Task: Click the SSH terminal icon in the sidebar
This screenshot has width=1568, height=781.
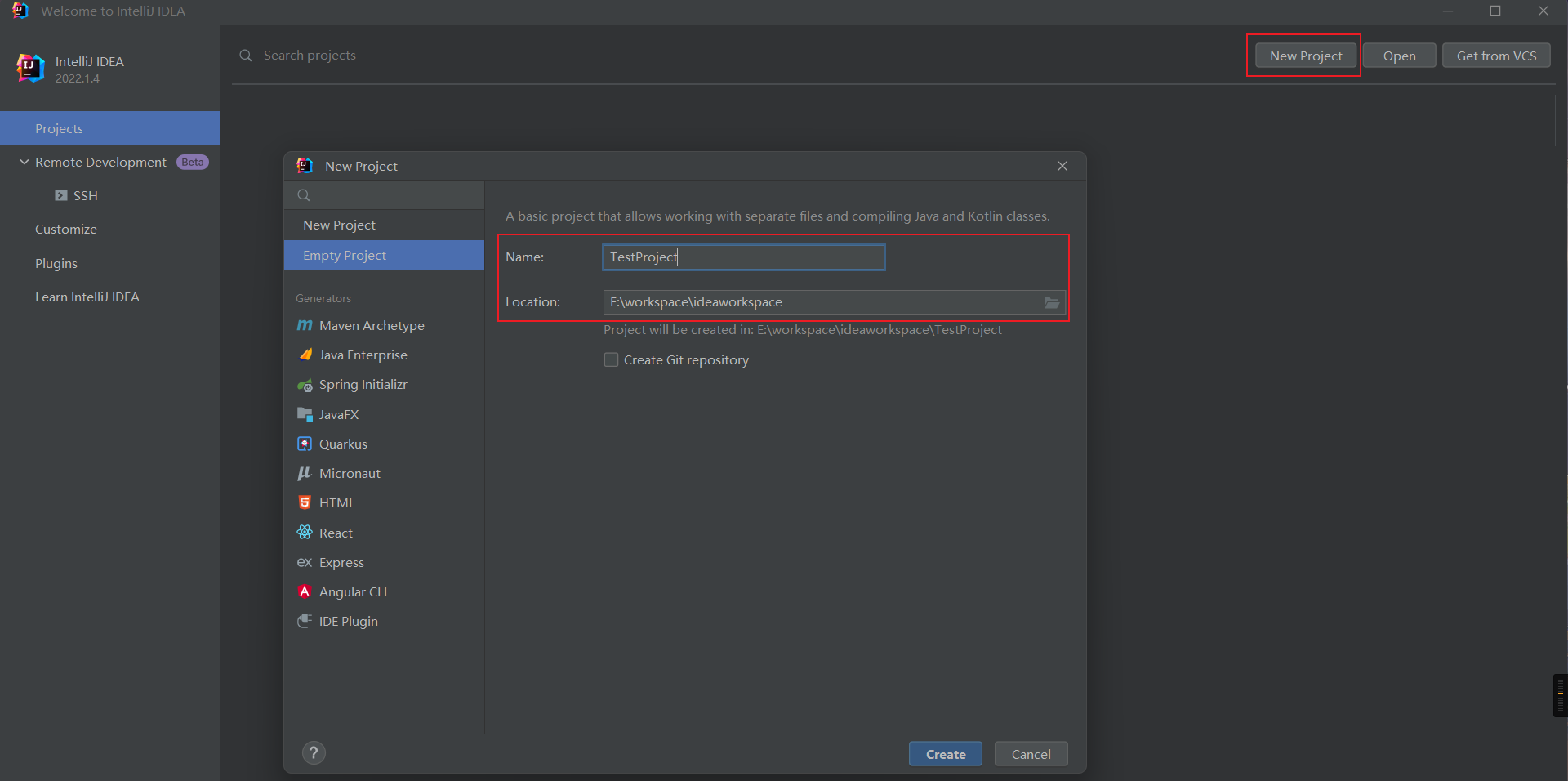Action: point(61,196)
